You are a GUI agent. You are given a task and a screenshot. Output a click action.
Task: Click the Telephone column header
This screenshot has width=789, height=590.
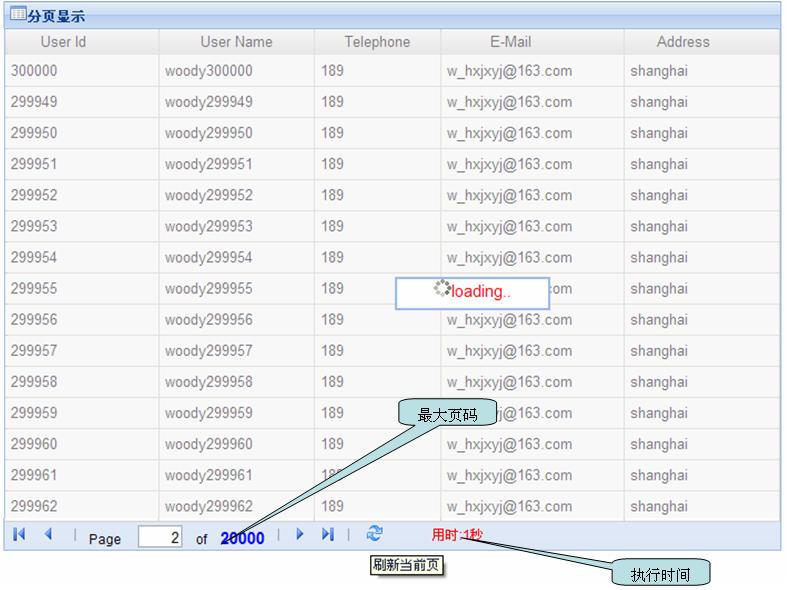pos(377,42)
